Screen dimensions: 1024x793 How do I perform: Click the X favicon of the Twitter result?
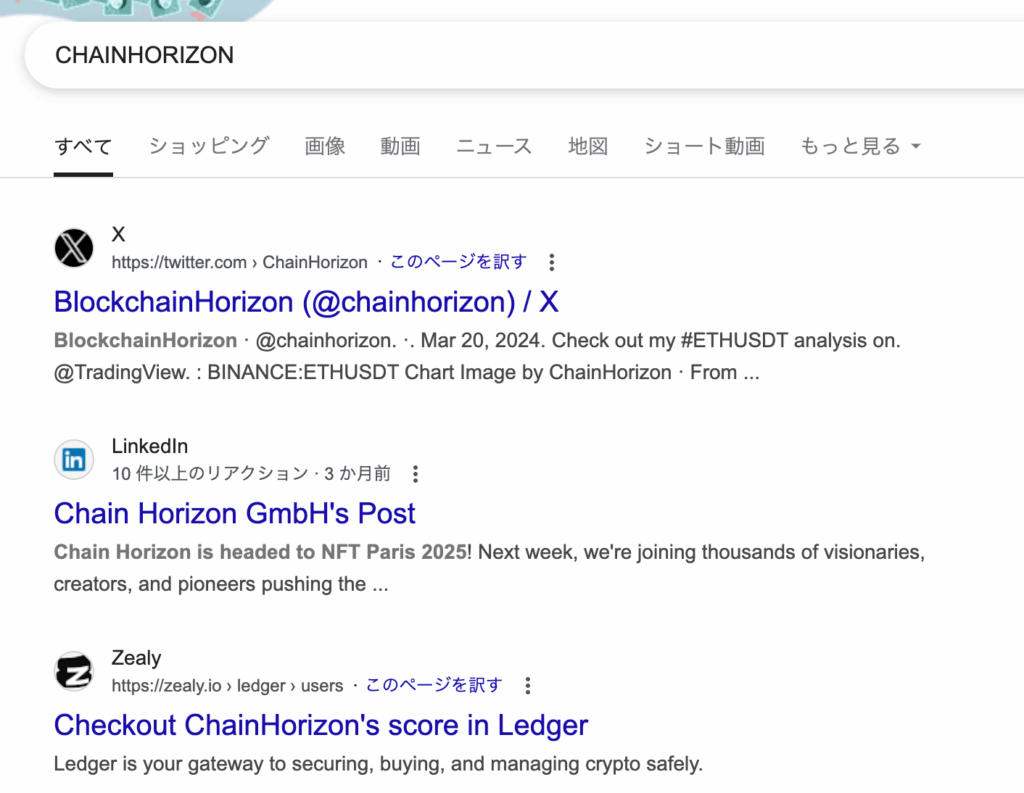(74, 248)
